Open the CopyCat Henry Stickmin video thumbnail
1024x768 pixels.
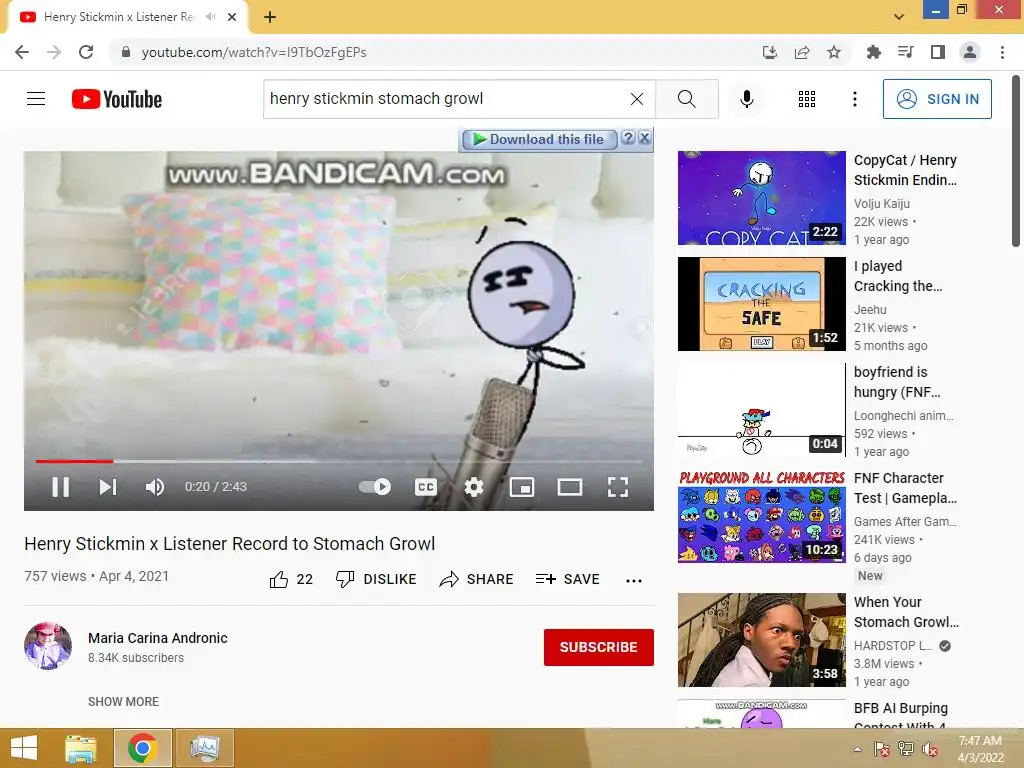761,198
